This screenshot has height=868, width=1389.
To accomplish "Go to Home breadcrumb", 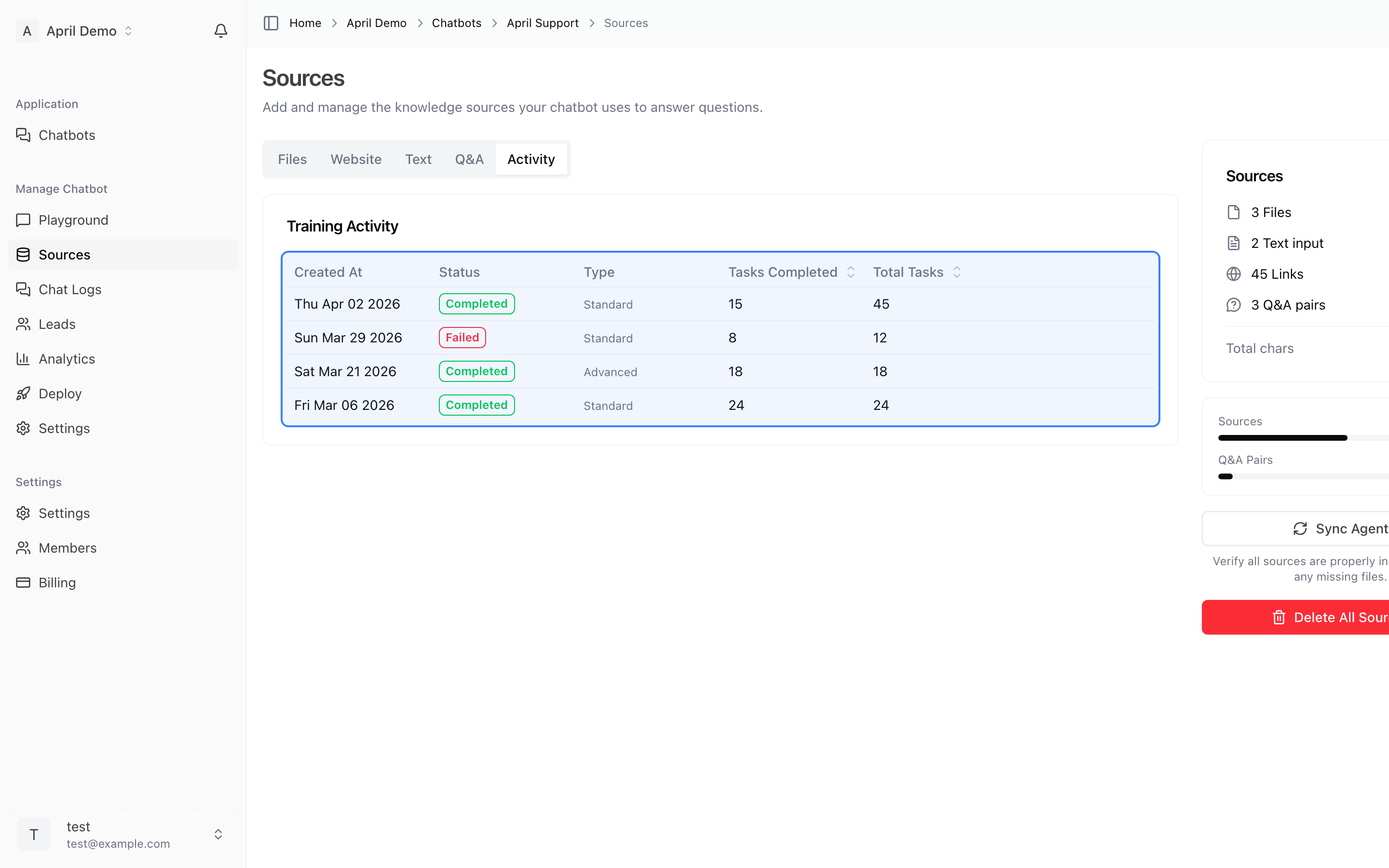I will point(305,23).
